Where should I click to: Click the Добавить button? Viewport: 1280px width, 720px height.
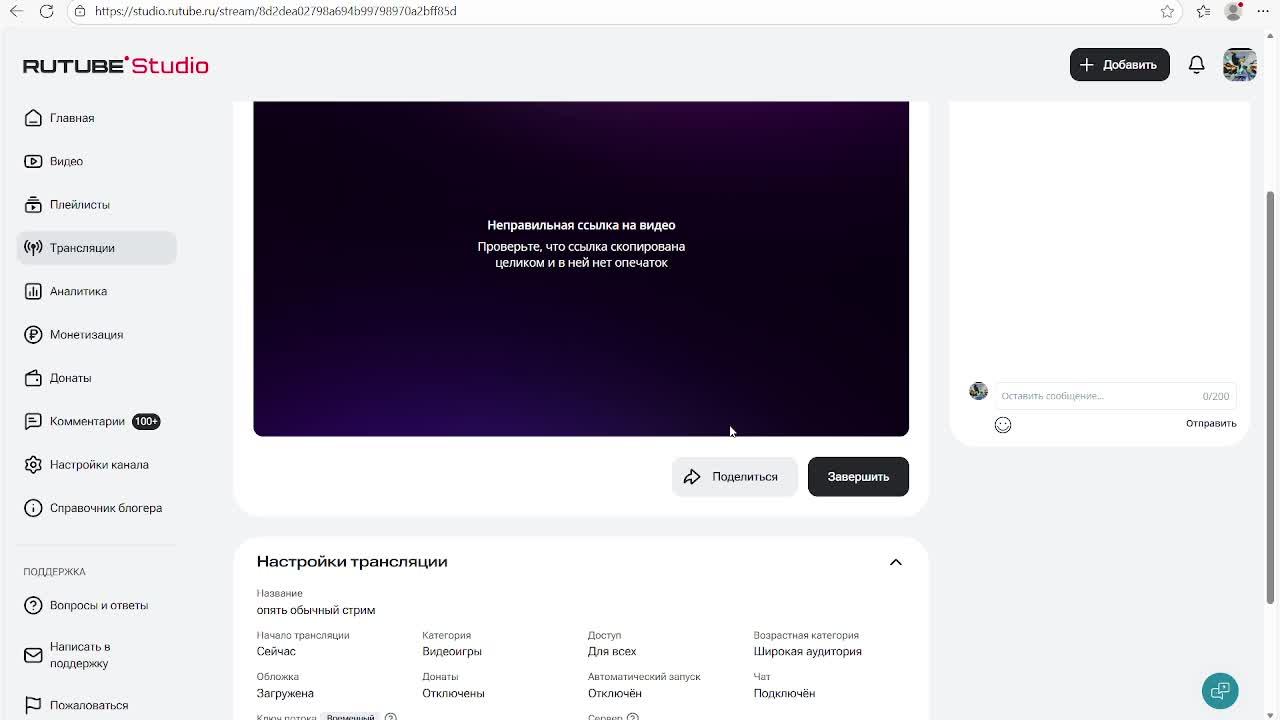(1119, 65)
